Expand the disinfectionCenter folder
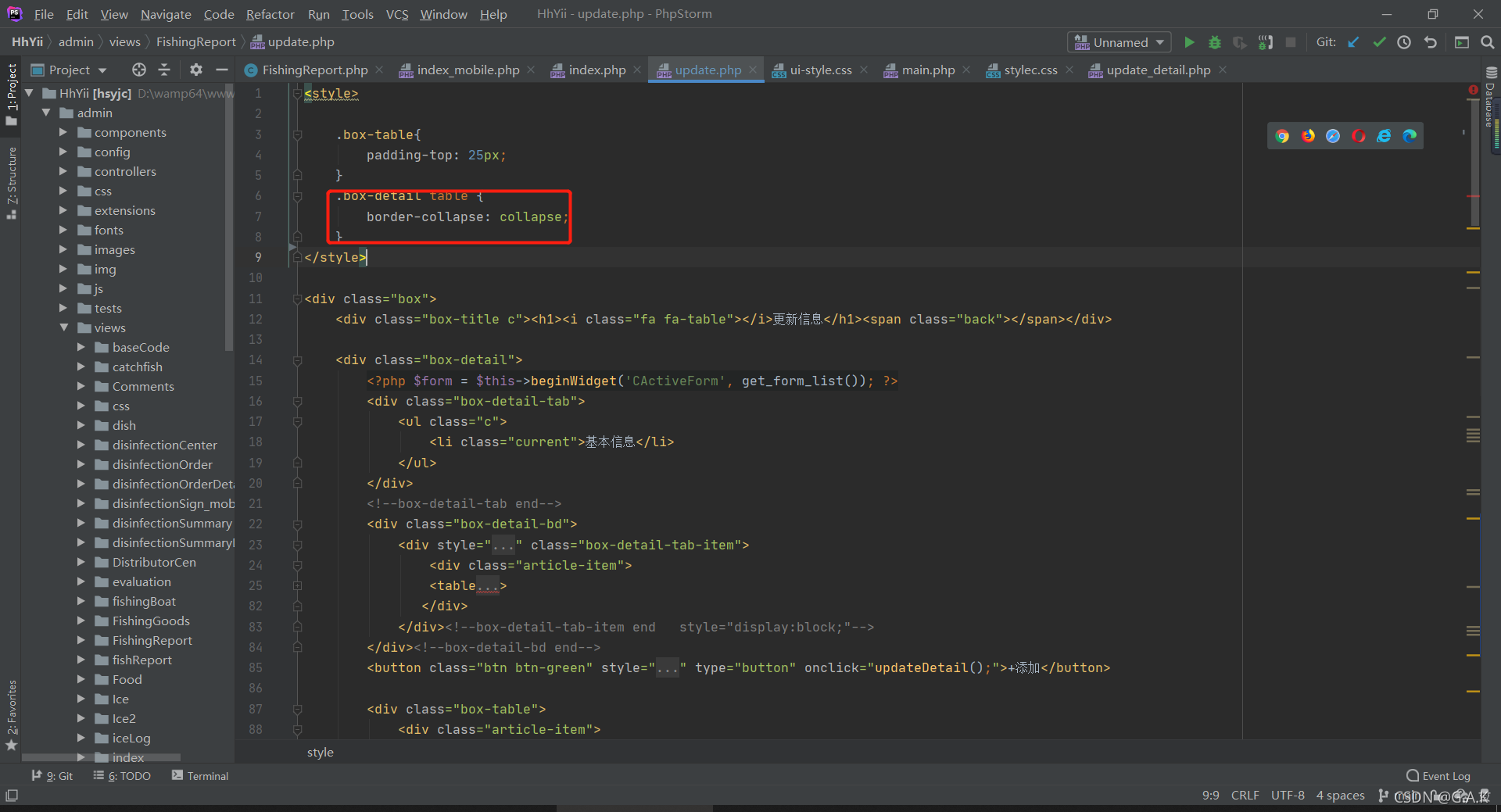Viewport: 1501px width, 812px height. [x=81, y=445]
